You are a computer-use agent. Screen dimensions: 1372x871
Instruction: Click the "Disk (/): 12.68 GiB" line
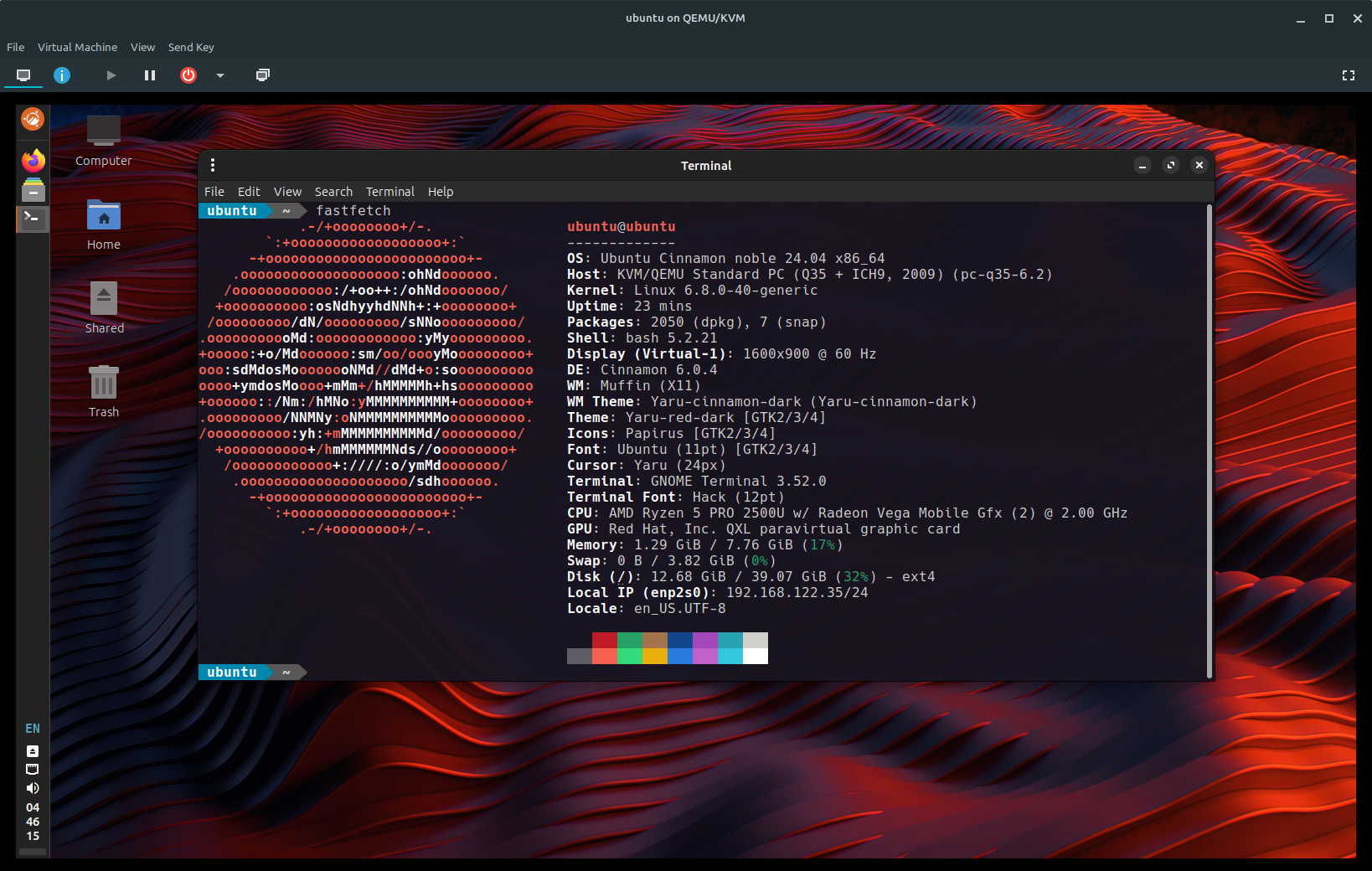(751, 577)
